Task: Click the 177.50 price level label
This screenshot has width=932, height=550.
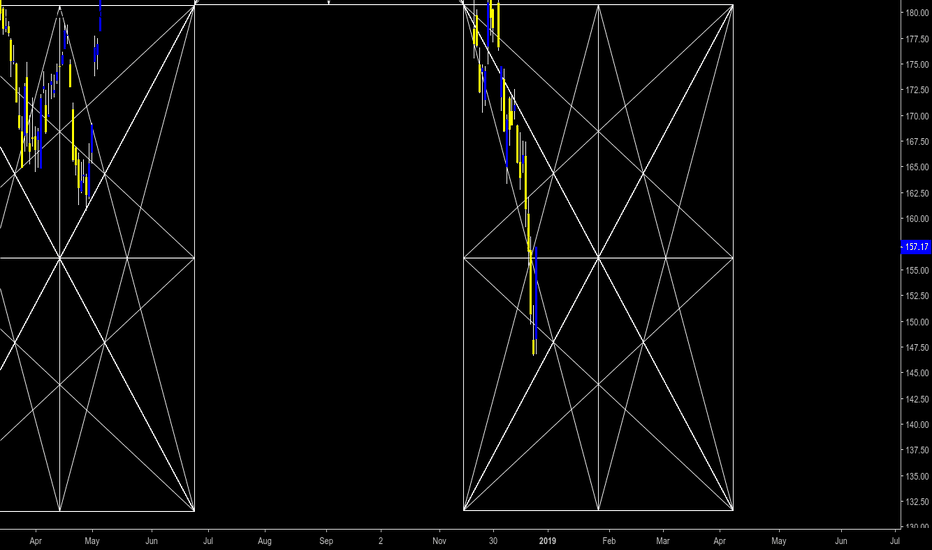Action: (917, 39)
